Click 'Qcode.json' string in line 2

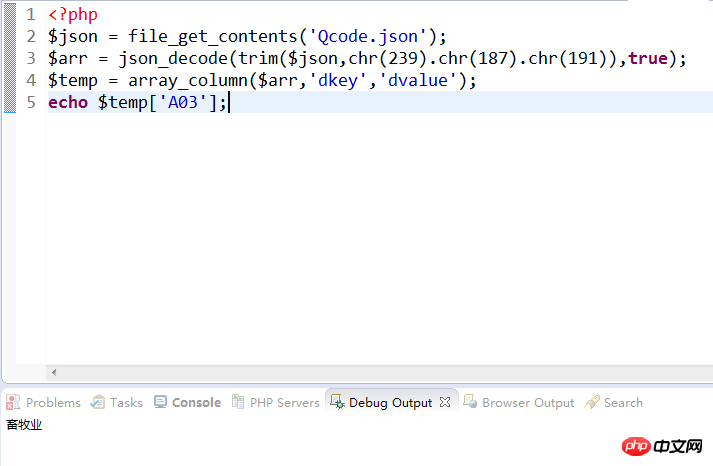point(367,36)
